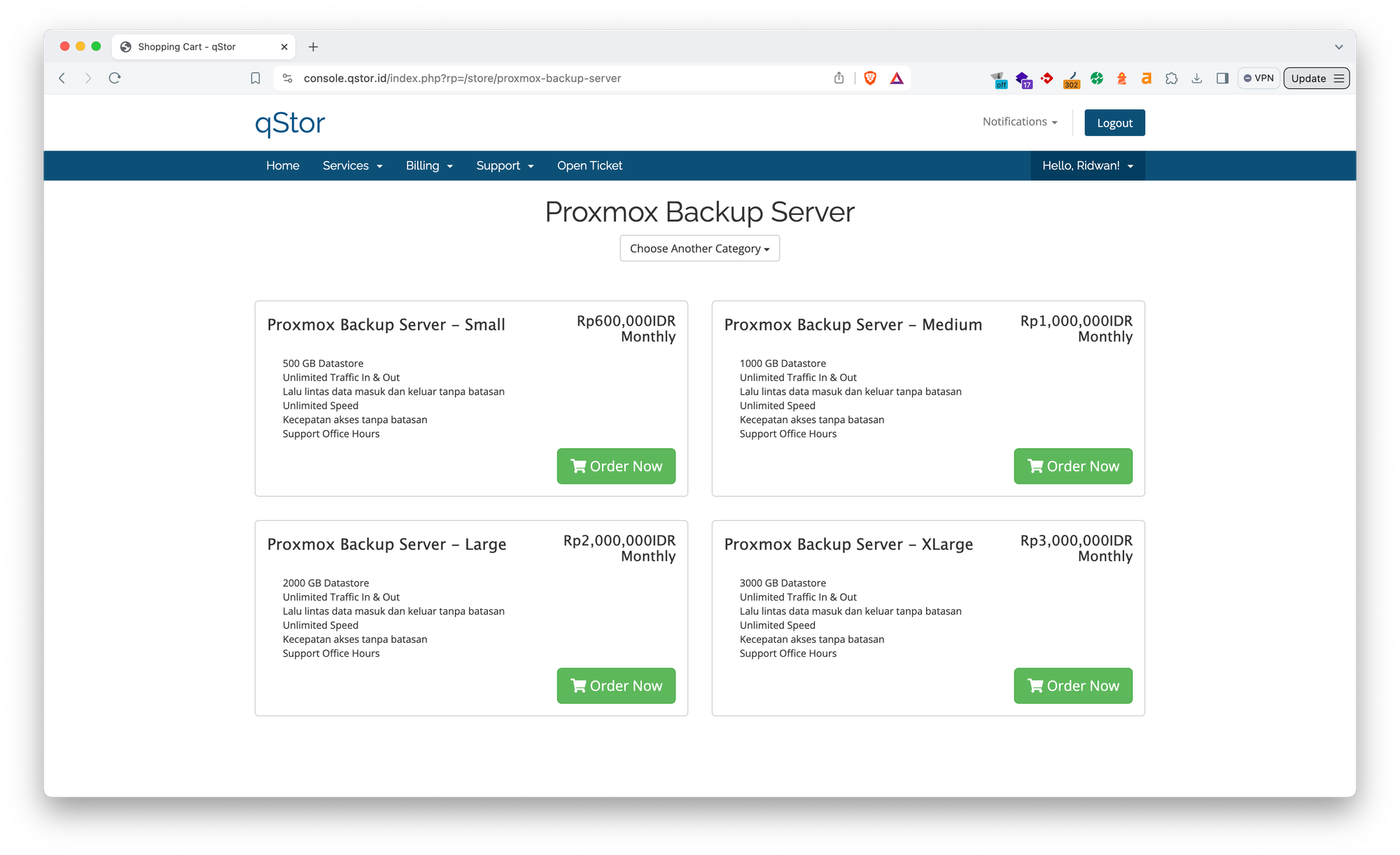The image size is (1400, 855).
Task: Order the Proxmox Backup Server Large plan
Action: click(x=616, y=686)
